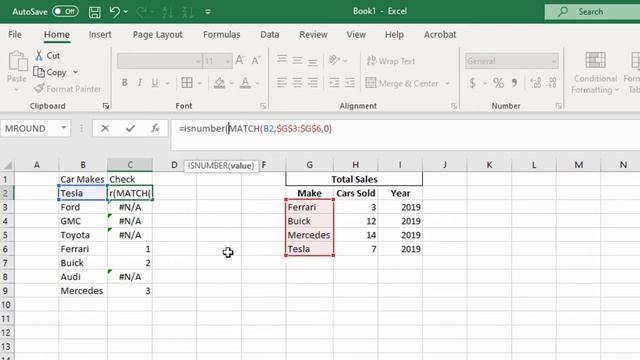
Task: Open the Alignment dialog launcher
Action: pos(454,106)
